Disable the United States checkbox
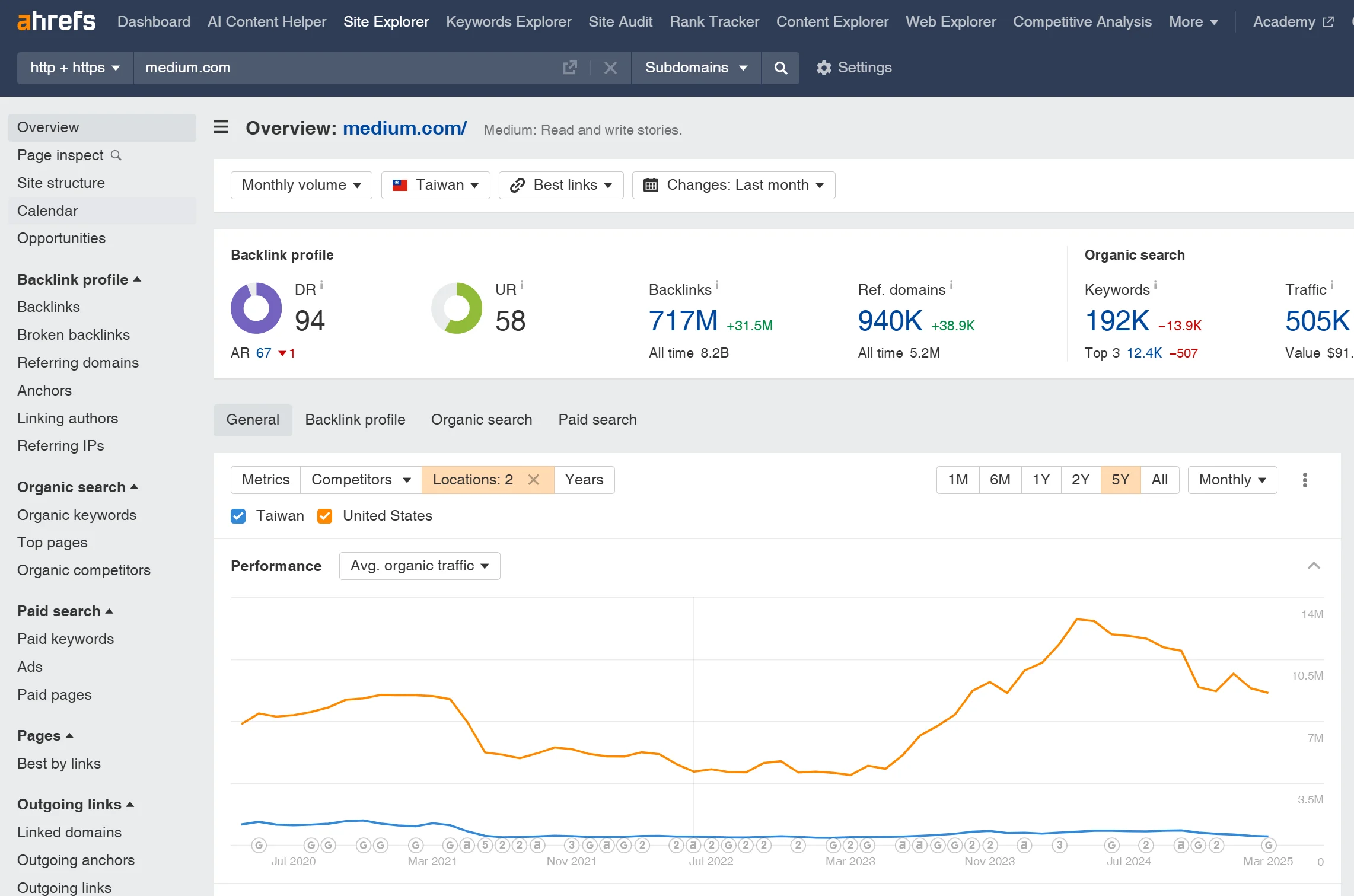This screenshot has width=1354, height=896. (x=324, y=516)
